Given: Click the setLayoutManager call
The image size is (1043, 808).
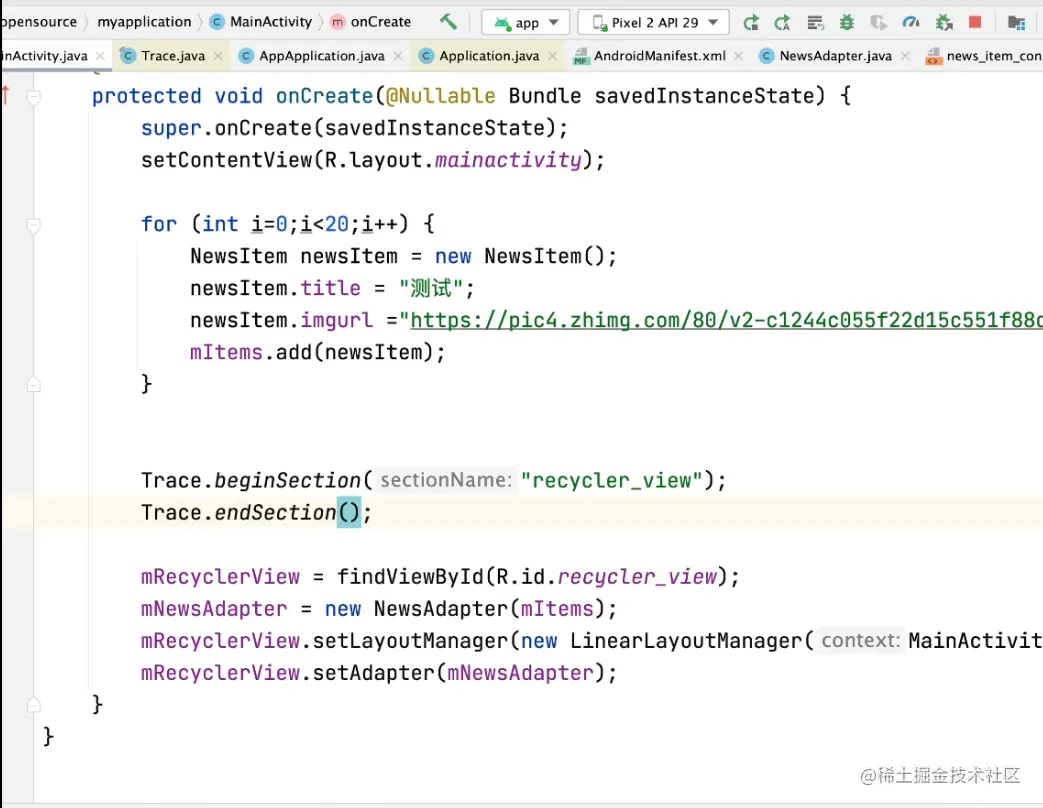Looking at the screenshot, I should [x=410, y=640].
